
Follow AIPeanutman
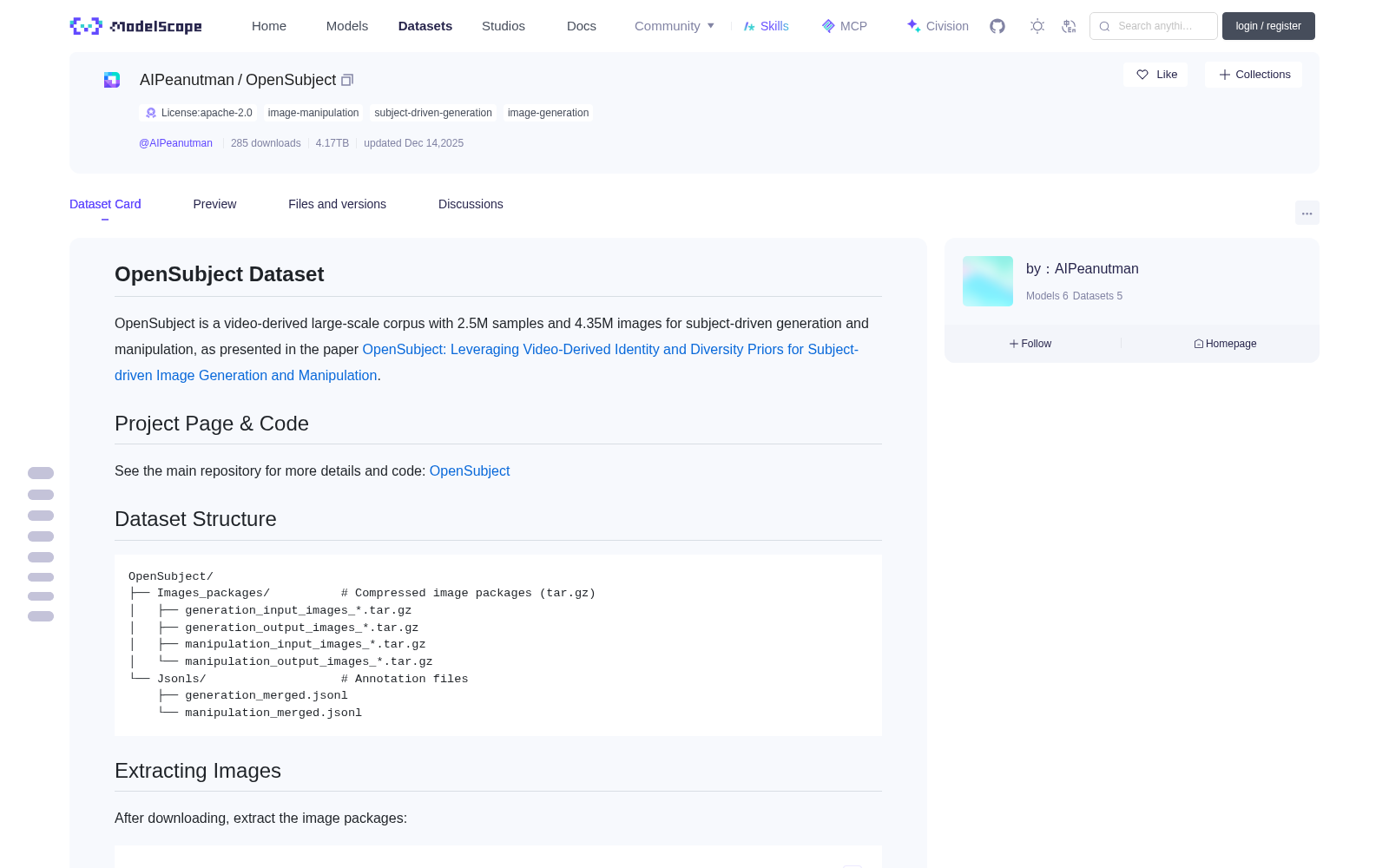click(1030, 344)
